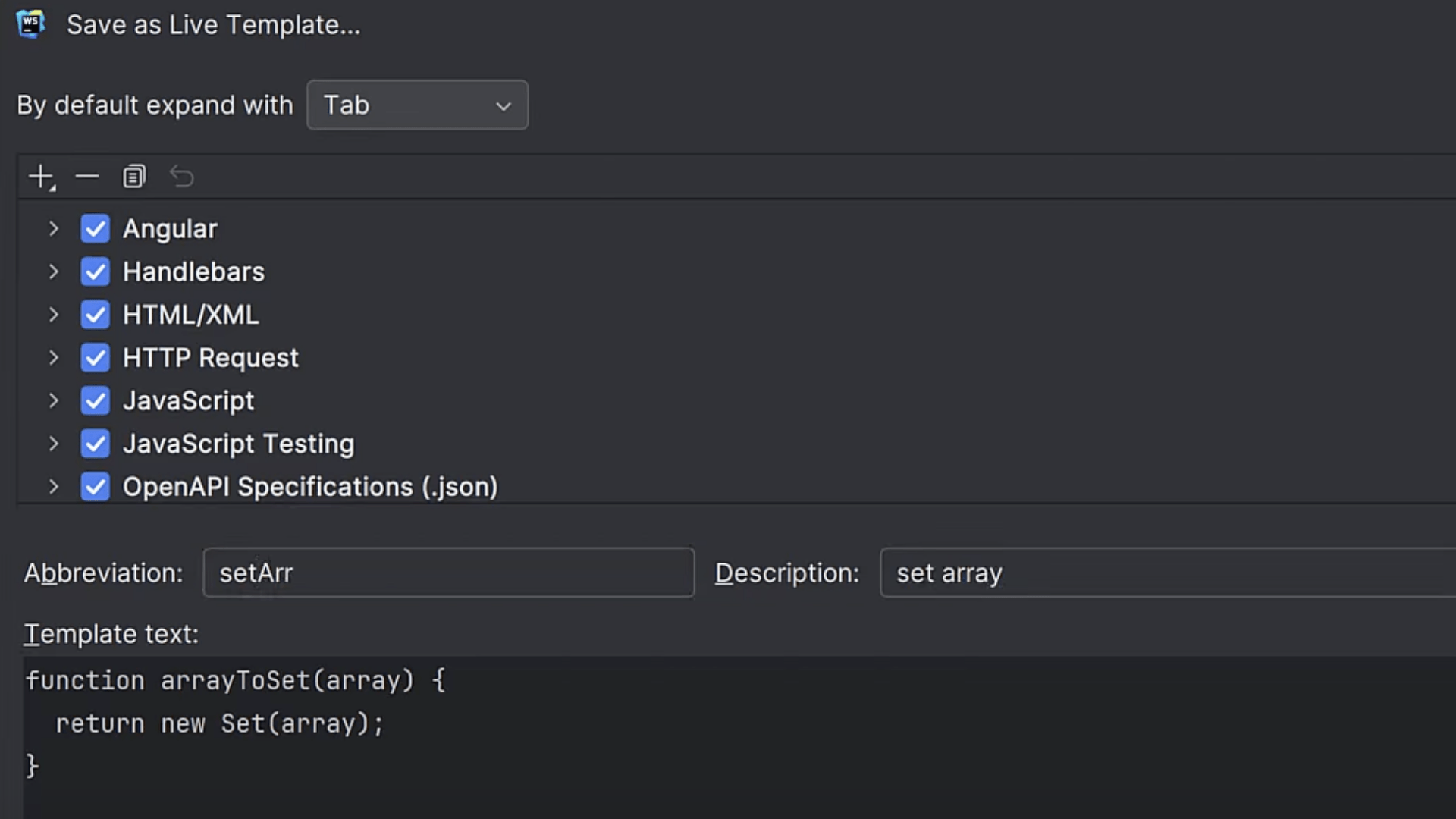Image resolution: width=1456 pixels, height=819 pixels.
Task: Click the Add template plus icon
Action: (x=41, y=177)
